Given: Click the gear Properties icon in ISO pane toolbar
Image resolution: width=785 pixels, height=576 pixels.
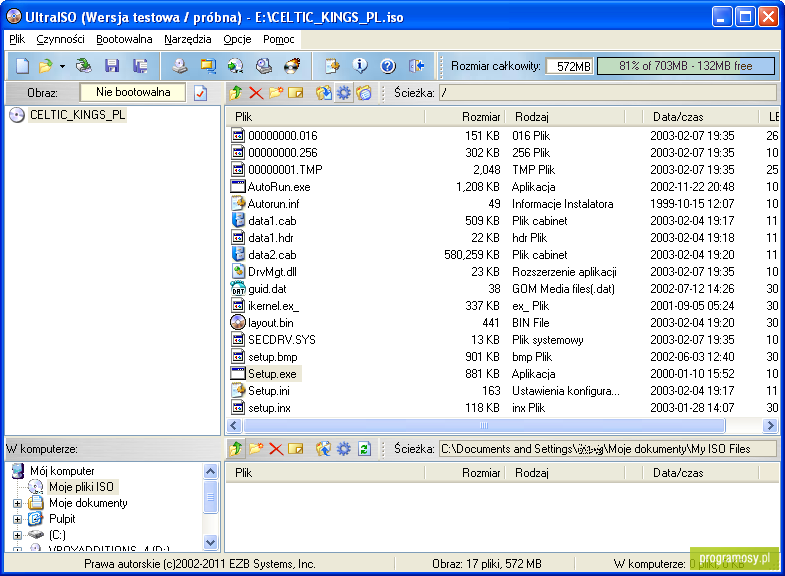Looking at the screenshot, I should [x=344, y=93].
